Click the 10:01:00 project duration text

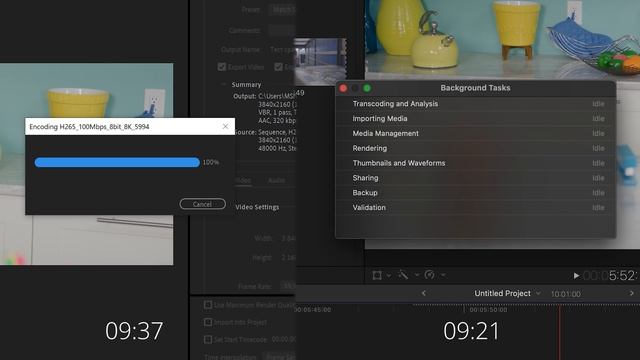[565, 294]
